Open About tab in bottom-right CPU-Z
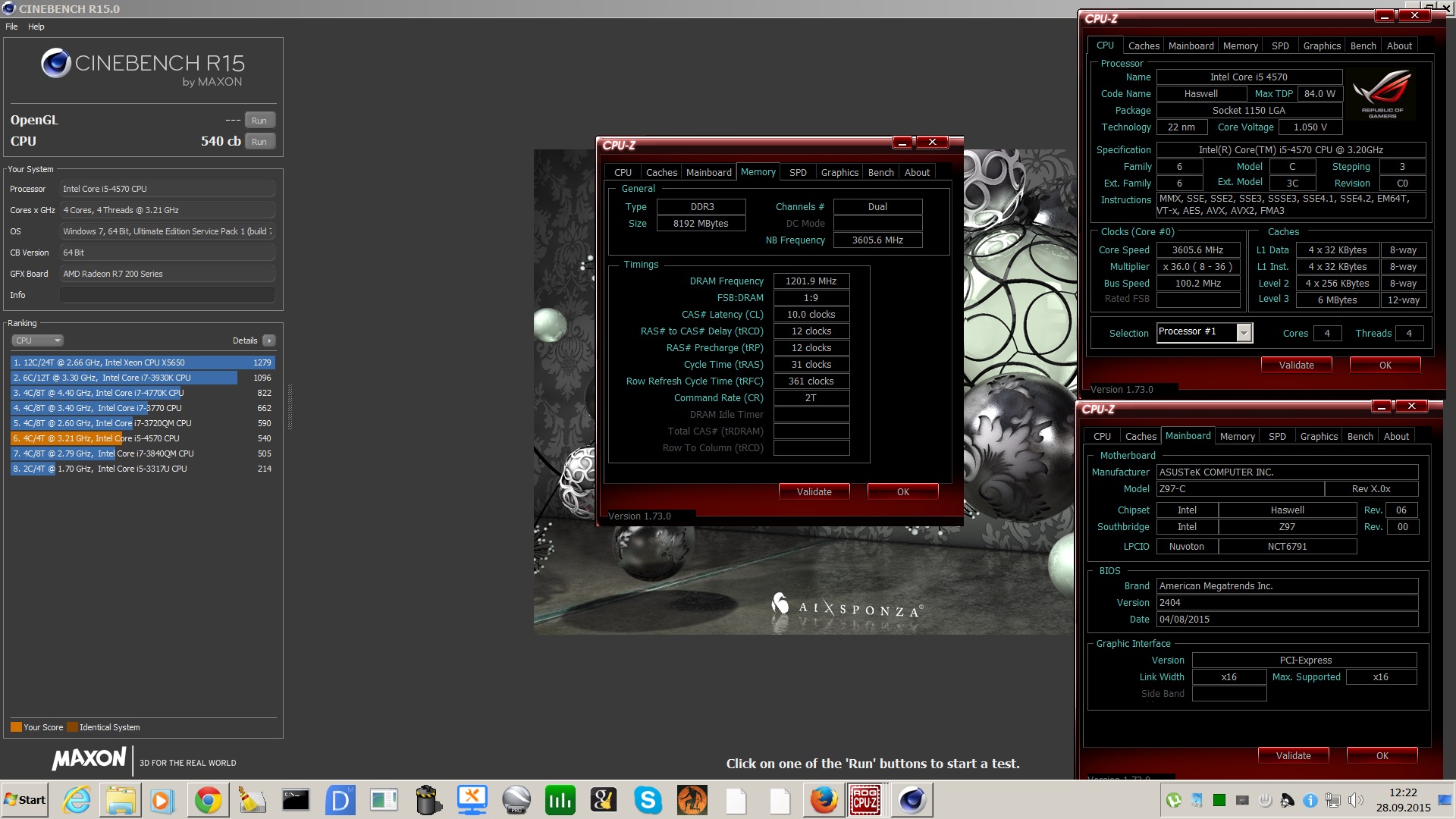Viewport: 1456px width, 819px height. click(x=1396, y=437)
